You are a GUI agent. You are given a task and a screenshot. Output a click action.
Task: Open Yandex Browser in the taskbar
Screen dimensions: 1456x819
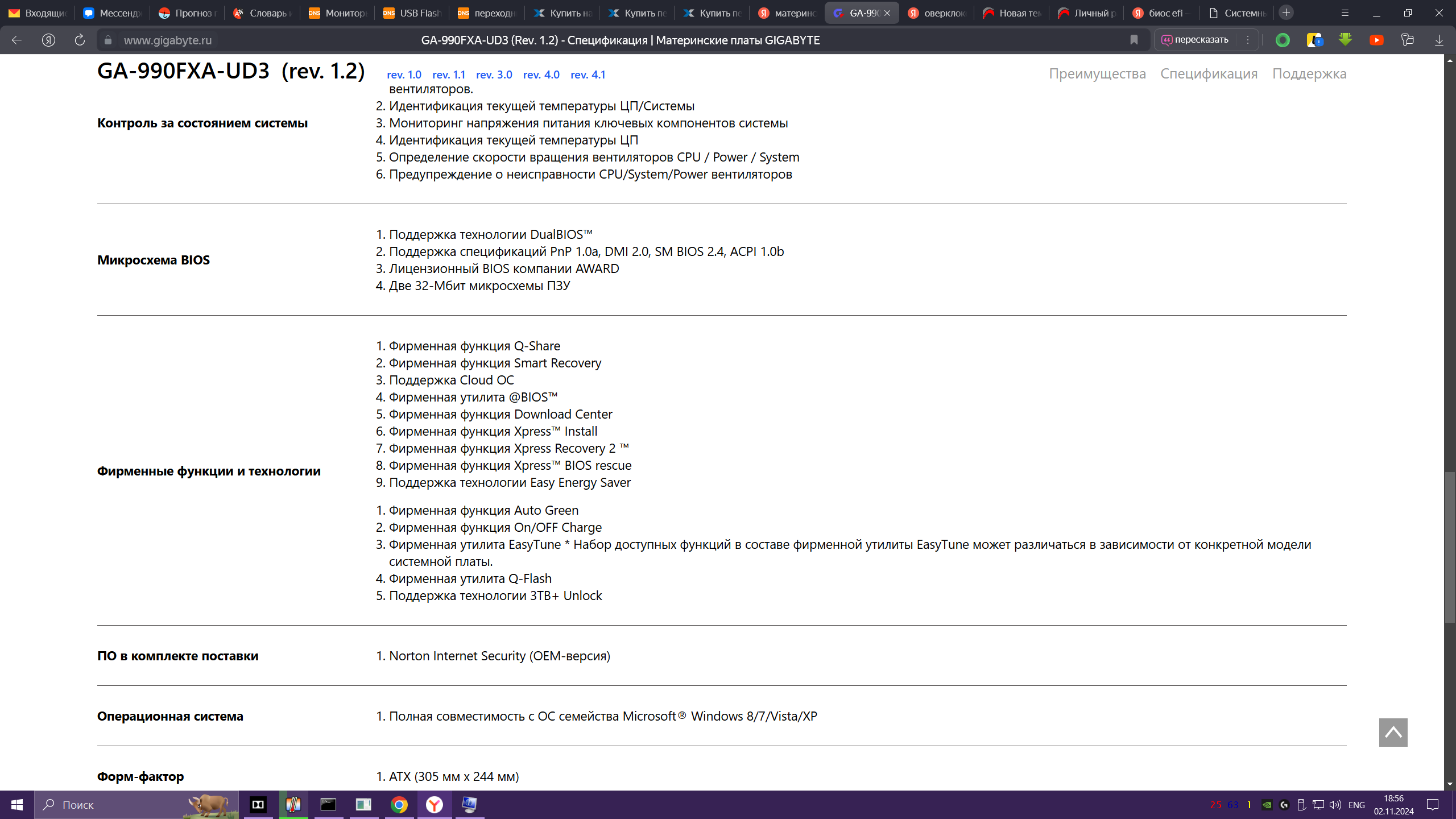click(x=435, y=805)
